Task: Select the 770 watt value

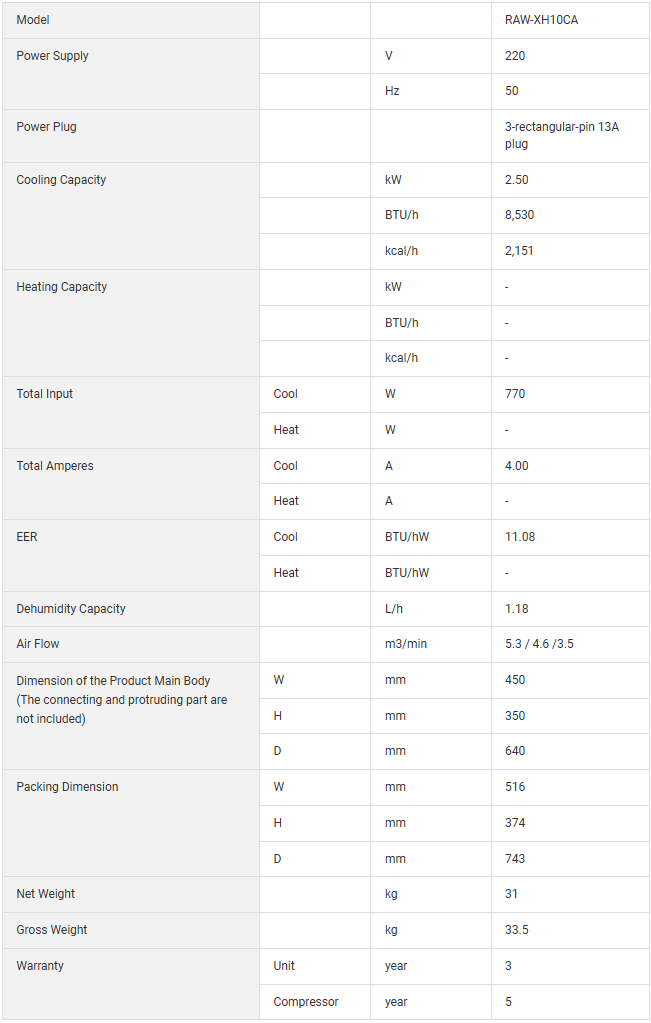Action: click(x=515, y=394)
